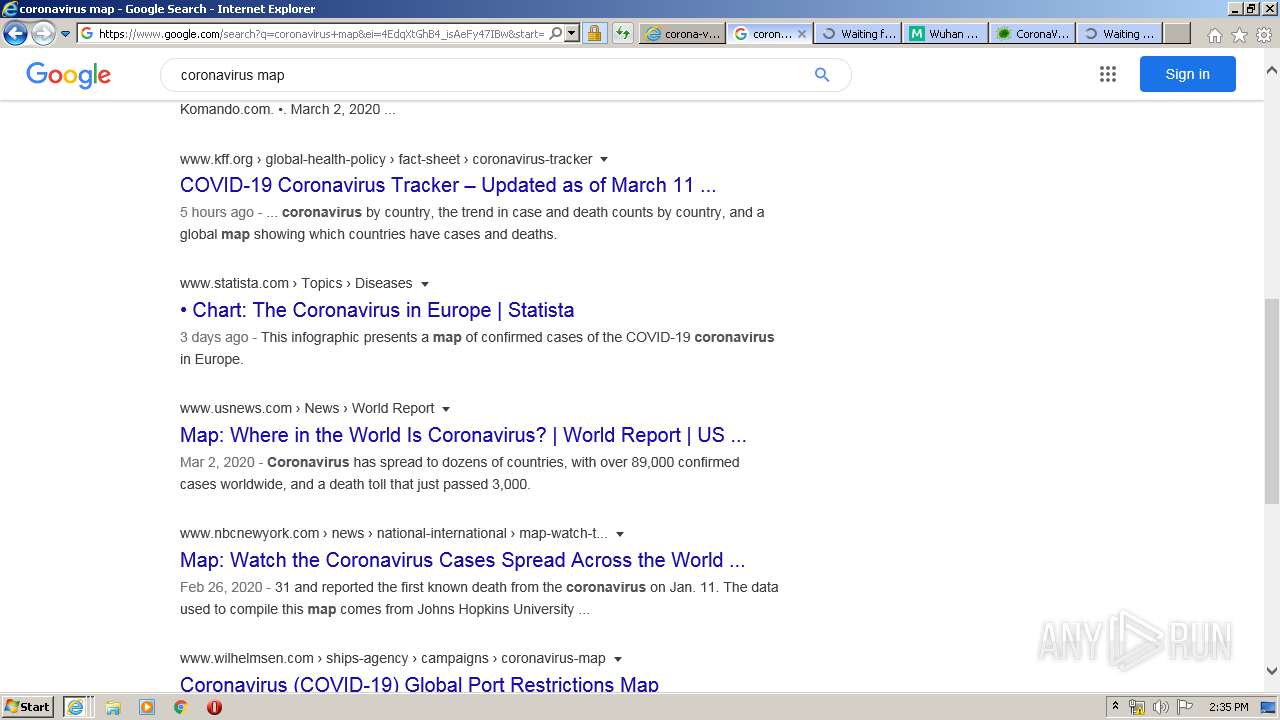Click the security lock icon

(594, 33)
